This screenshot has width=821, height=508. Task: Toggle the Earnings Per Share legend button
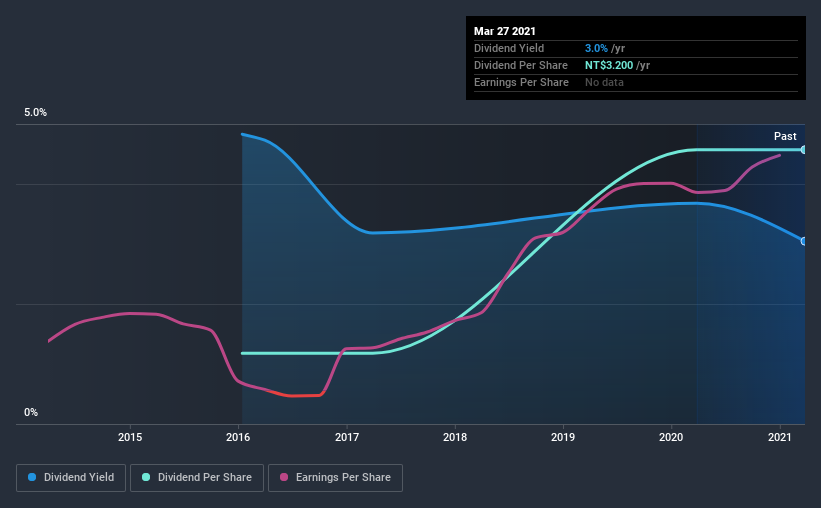(335, 478)
